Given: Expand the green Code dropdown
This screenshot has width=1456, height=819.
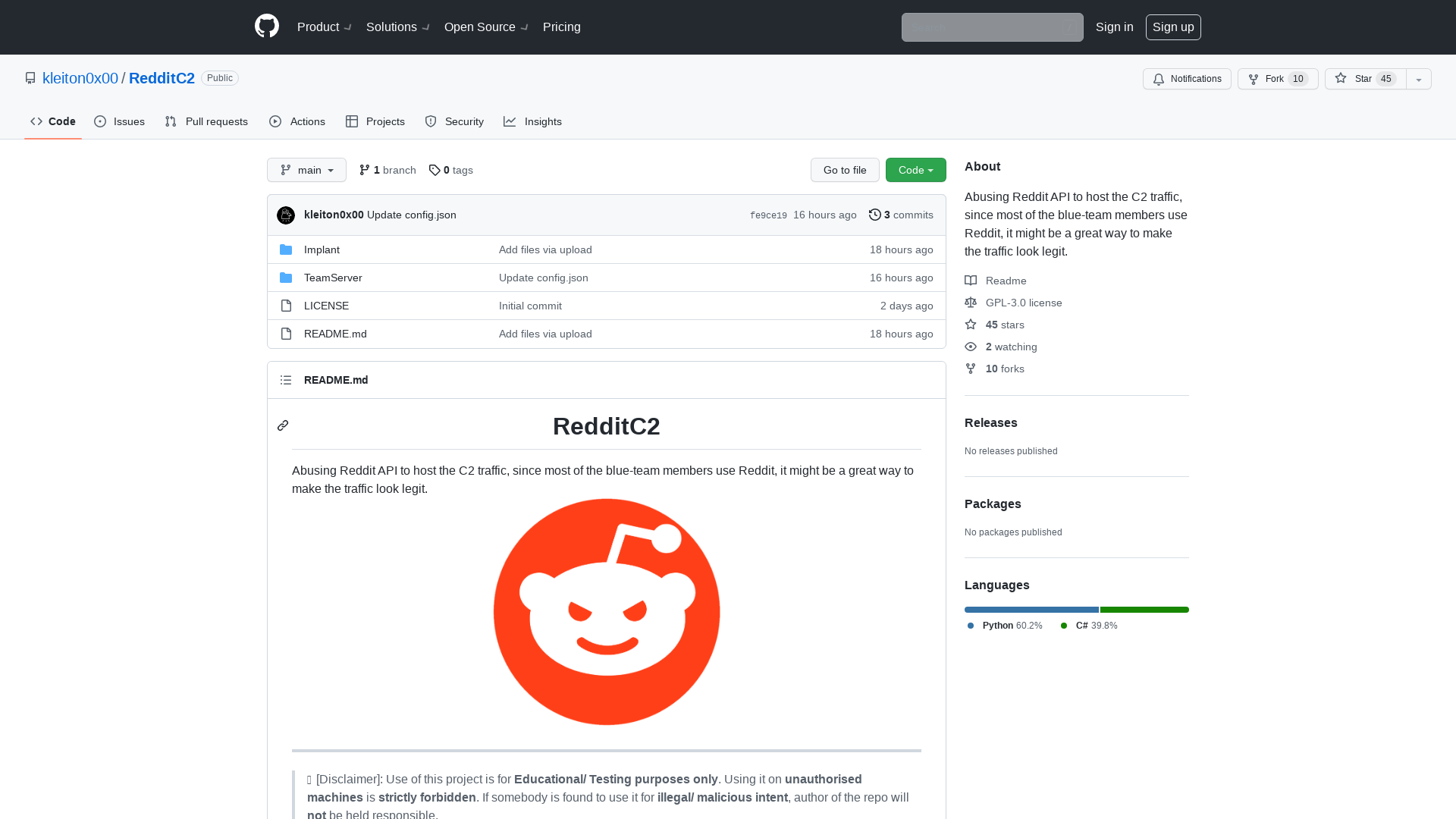Looking at the screenshot, I should click(x=915, y=170).
